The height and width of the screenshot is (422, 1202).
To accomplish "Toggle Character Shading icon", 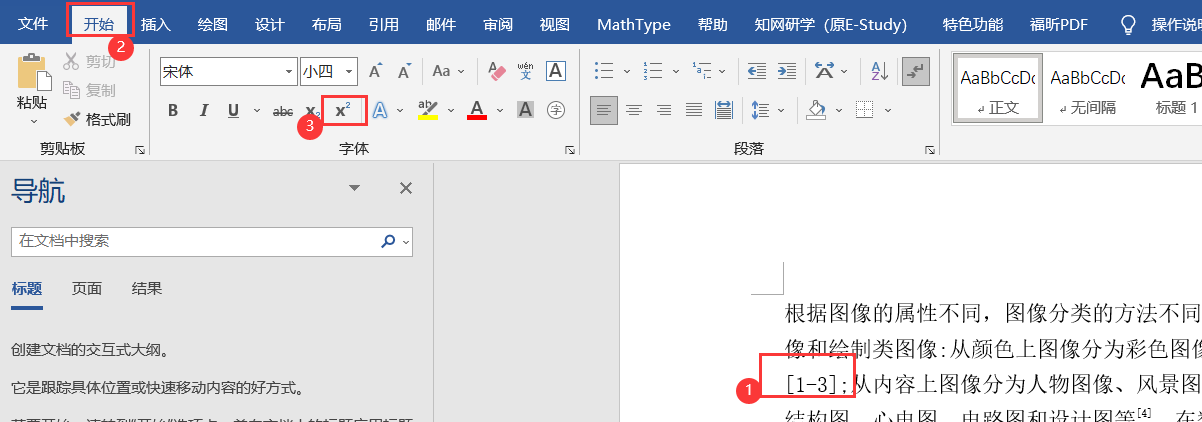I will click(x=525, y=110).
